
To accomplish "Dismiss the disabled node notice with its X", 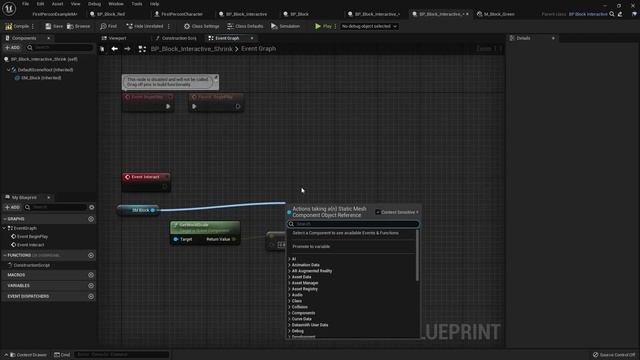I will (x=216, y=78).
